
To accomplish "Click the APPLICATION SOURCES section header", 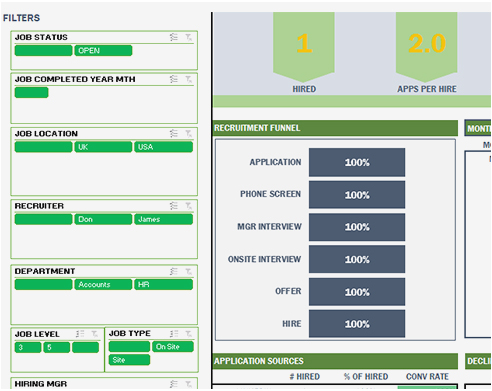I will point(259,361).
